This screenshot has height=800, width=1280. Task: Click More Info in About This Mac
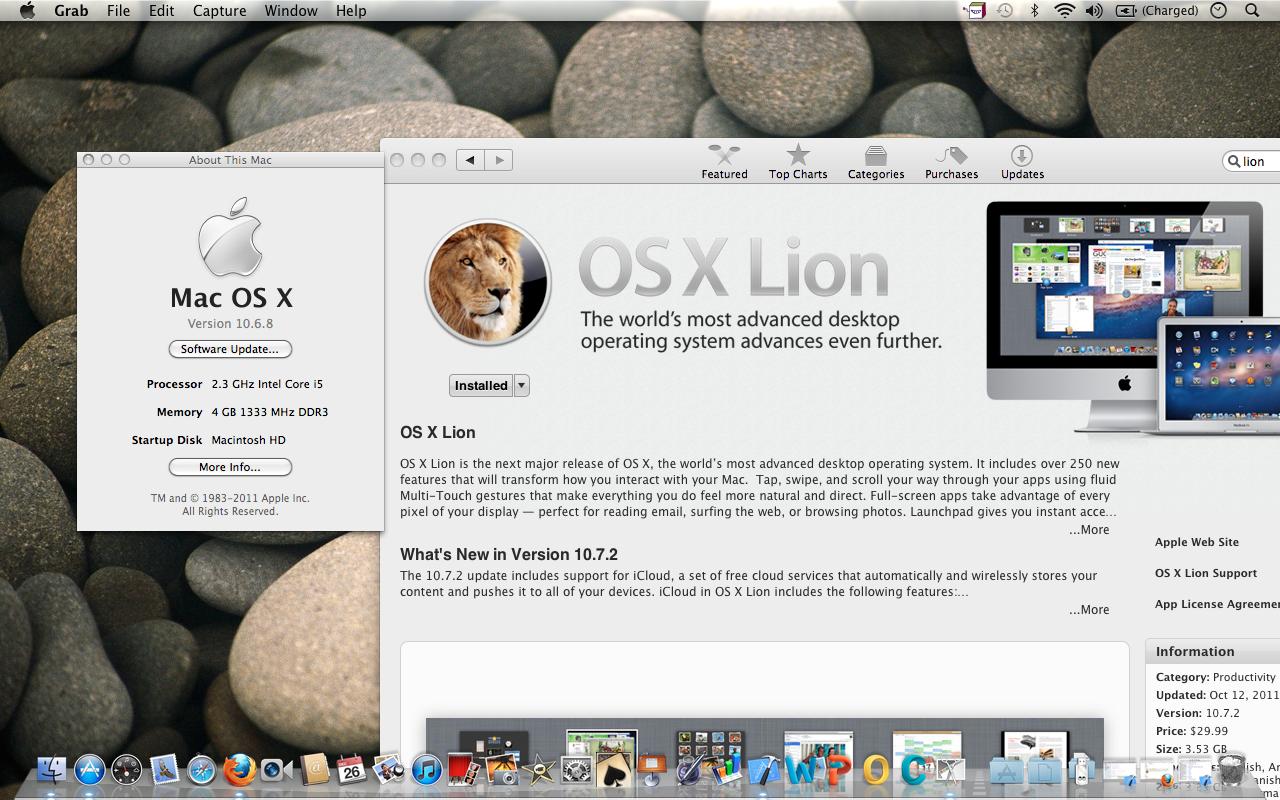point(230,467)
